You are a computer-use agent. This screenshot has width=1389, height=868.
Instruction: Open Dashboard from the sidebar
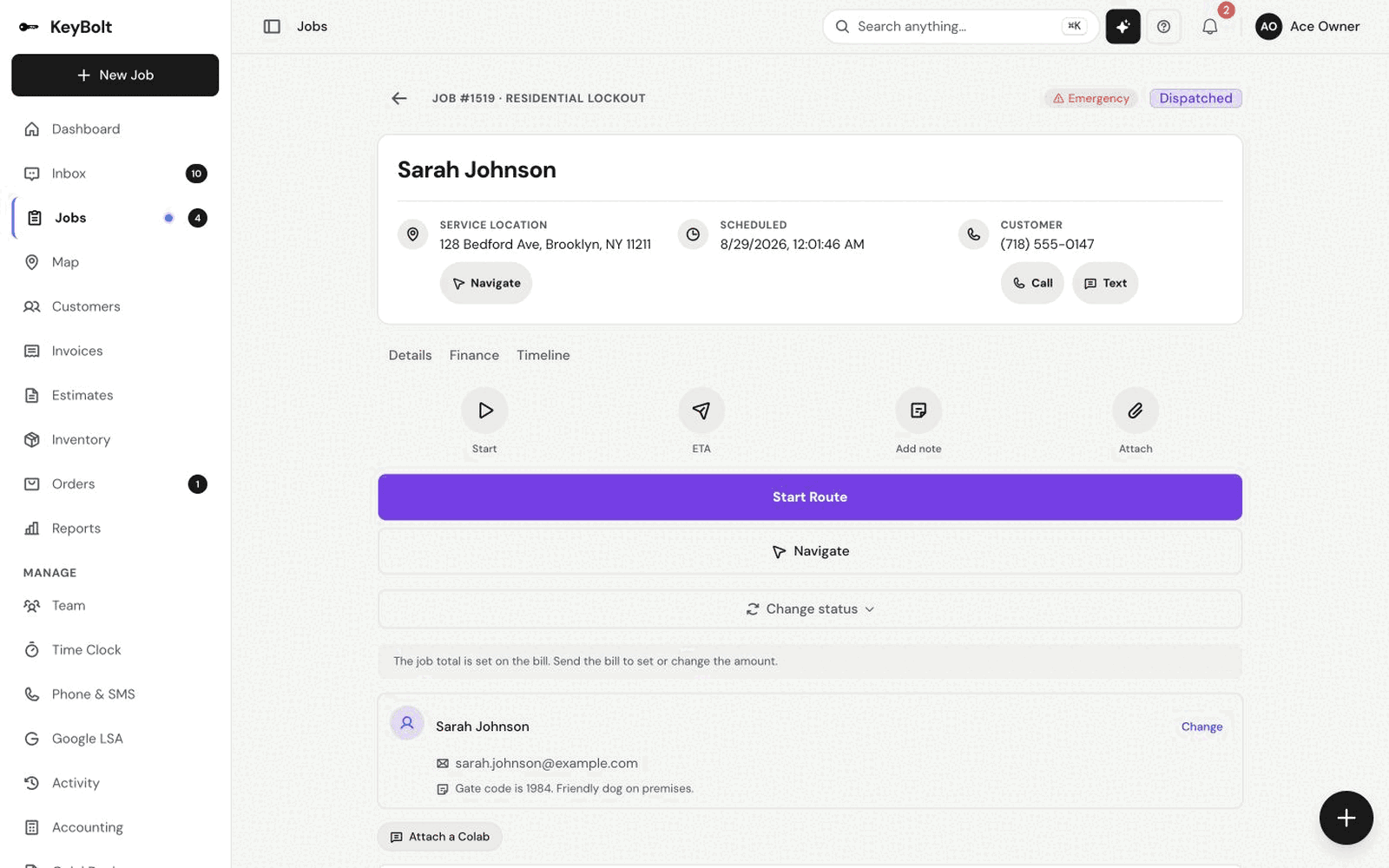(115, 129)
